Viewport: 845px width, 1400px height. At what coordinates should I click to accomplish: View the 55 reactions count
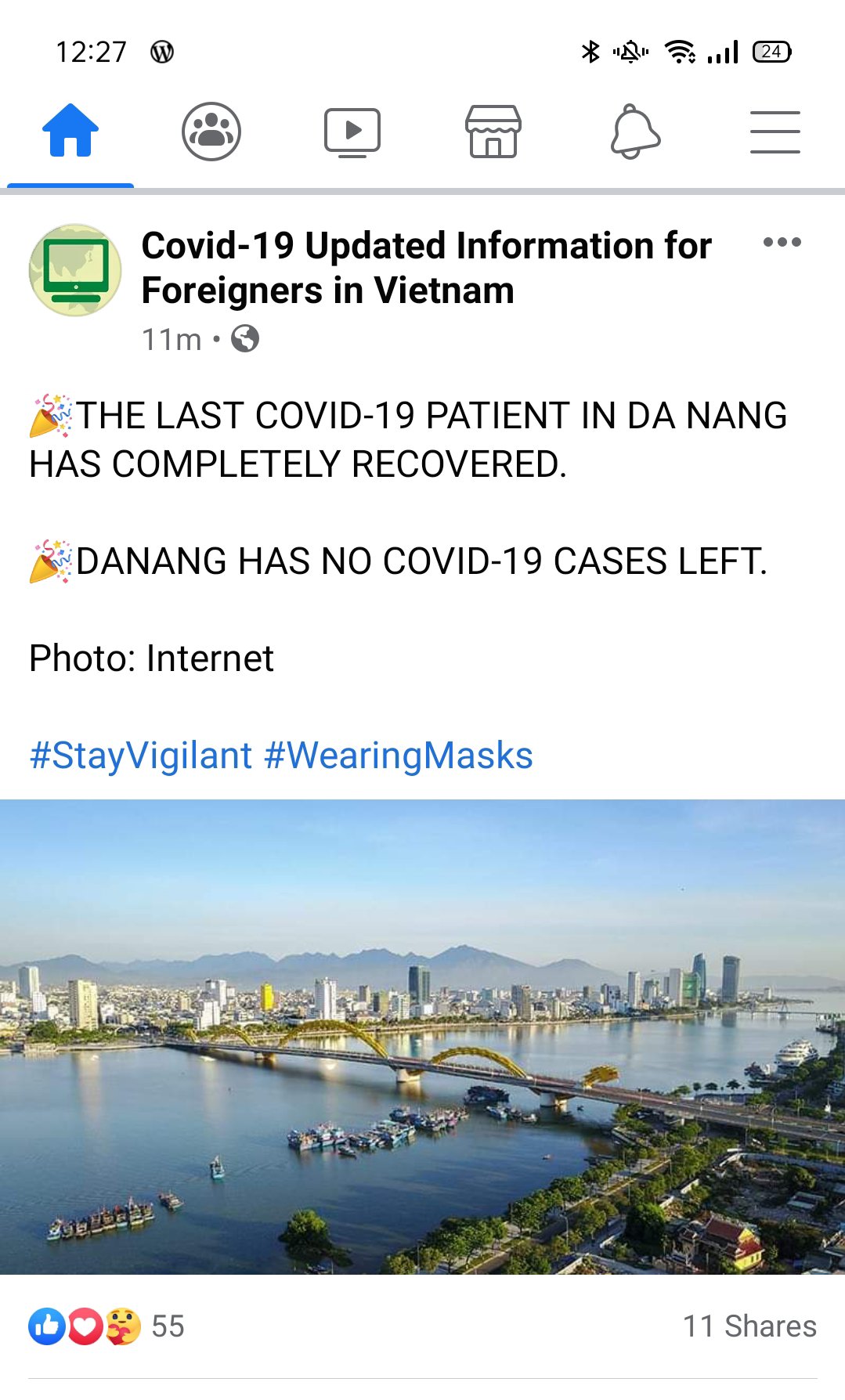tap(168, 1326)
